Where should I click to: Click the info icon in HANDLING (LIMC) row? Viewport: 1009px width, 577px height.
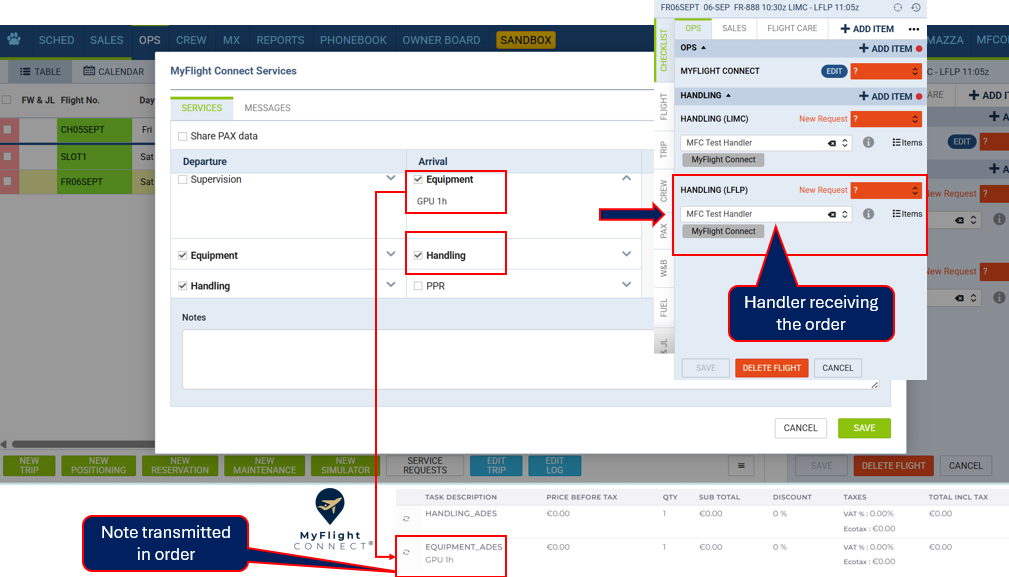(x=869, y=143)
